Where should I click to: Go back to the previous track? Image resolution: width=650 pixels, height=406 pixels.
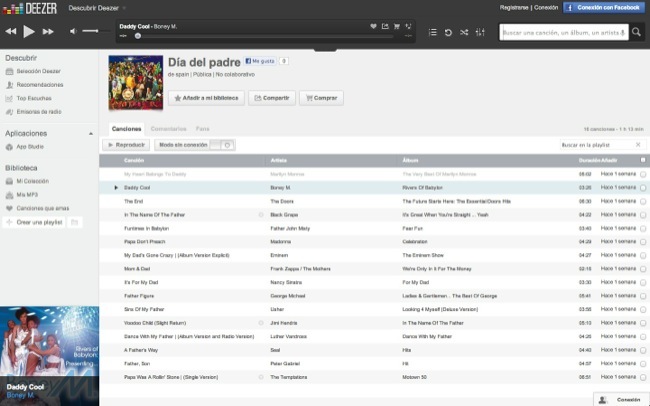point(11,32)
